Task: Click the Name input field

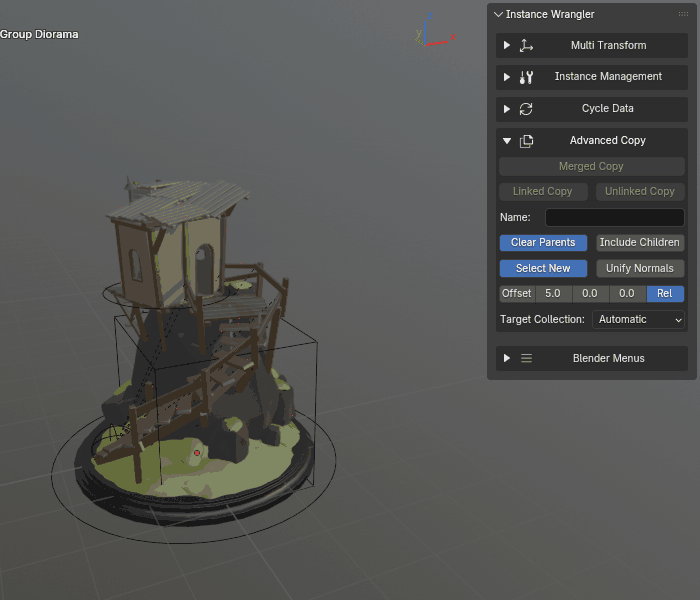Action: tap(615, 217)
